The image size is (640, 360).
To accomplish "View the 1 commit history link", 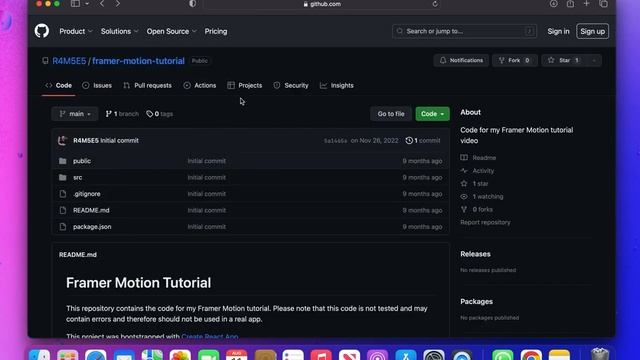I will tap(423, 140).
